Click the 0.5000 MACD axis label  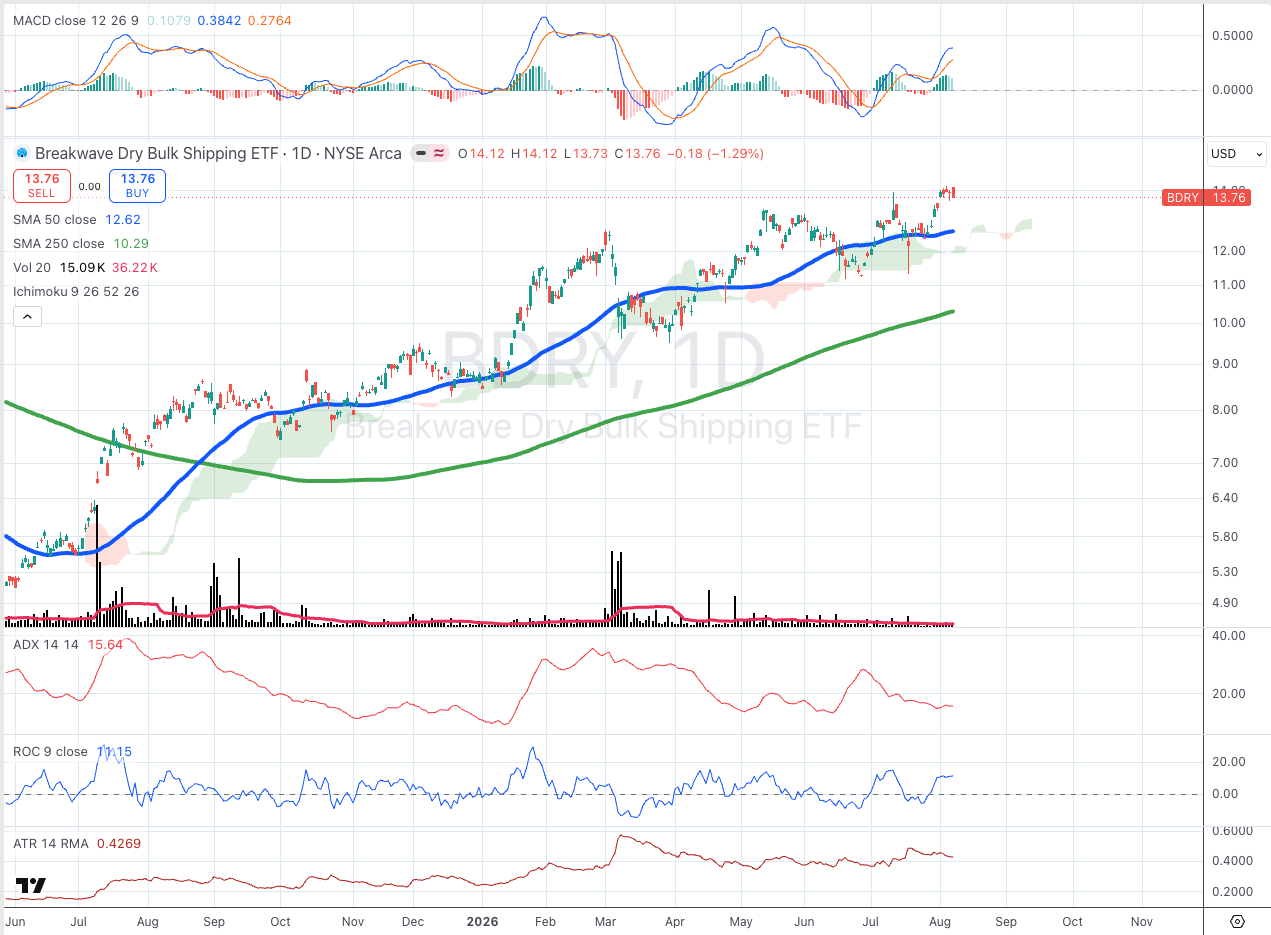1231,36
